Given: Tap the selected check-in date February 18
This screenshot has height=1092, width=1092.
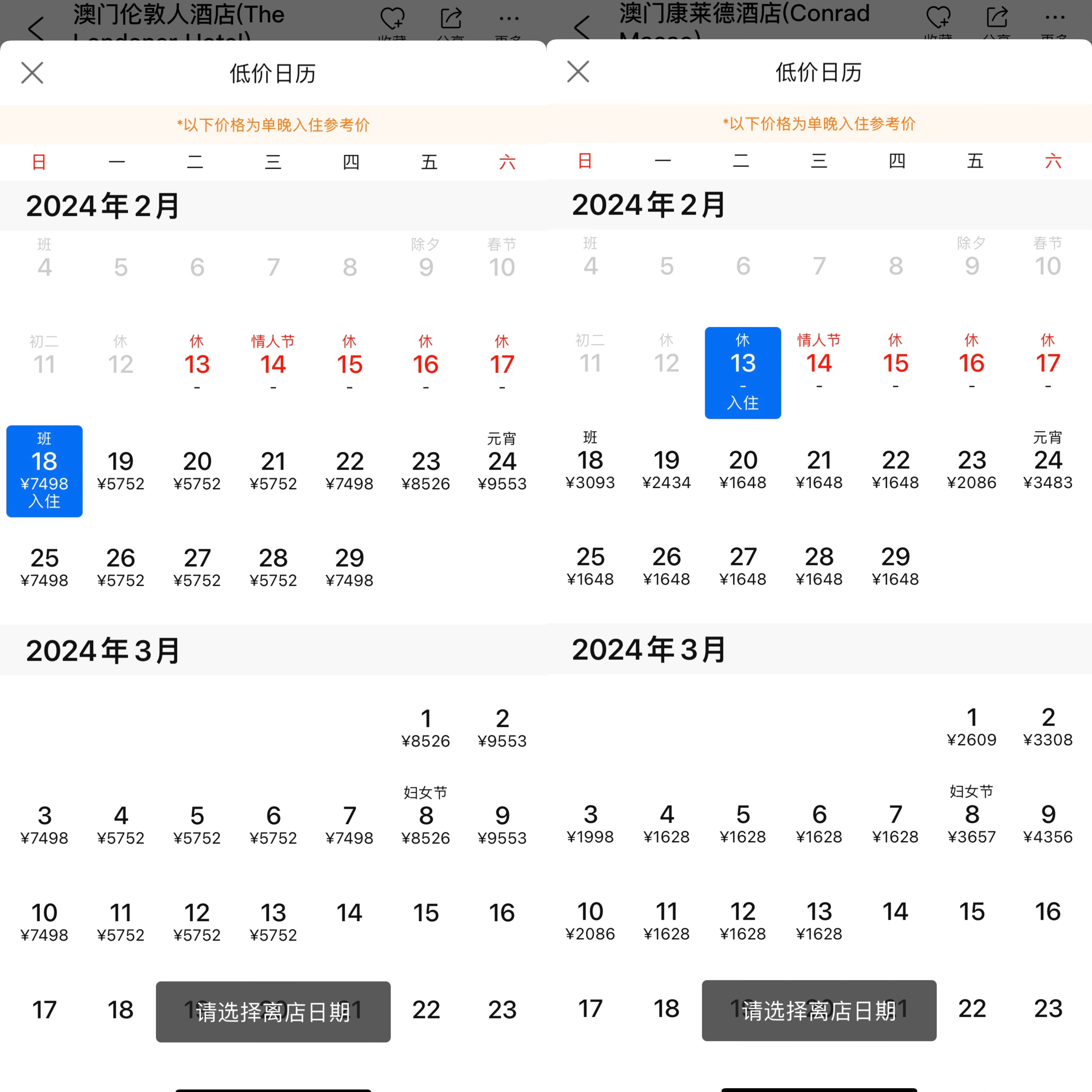Looking at the screenshot, I should tap(44, 471).
